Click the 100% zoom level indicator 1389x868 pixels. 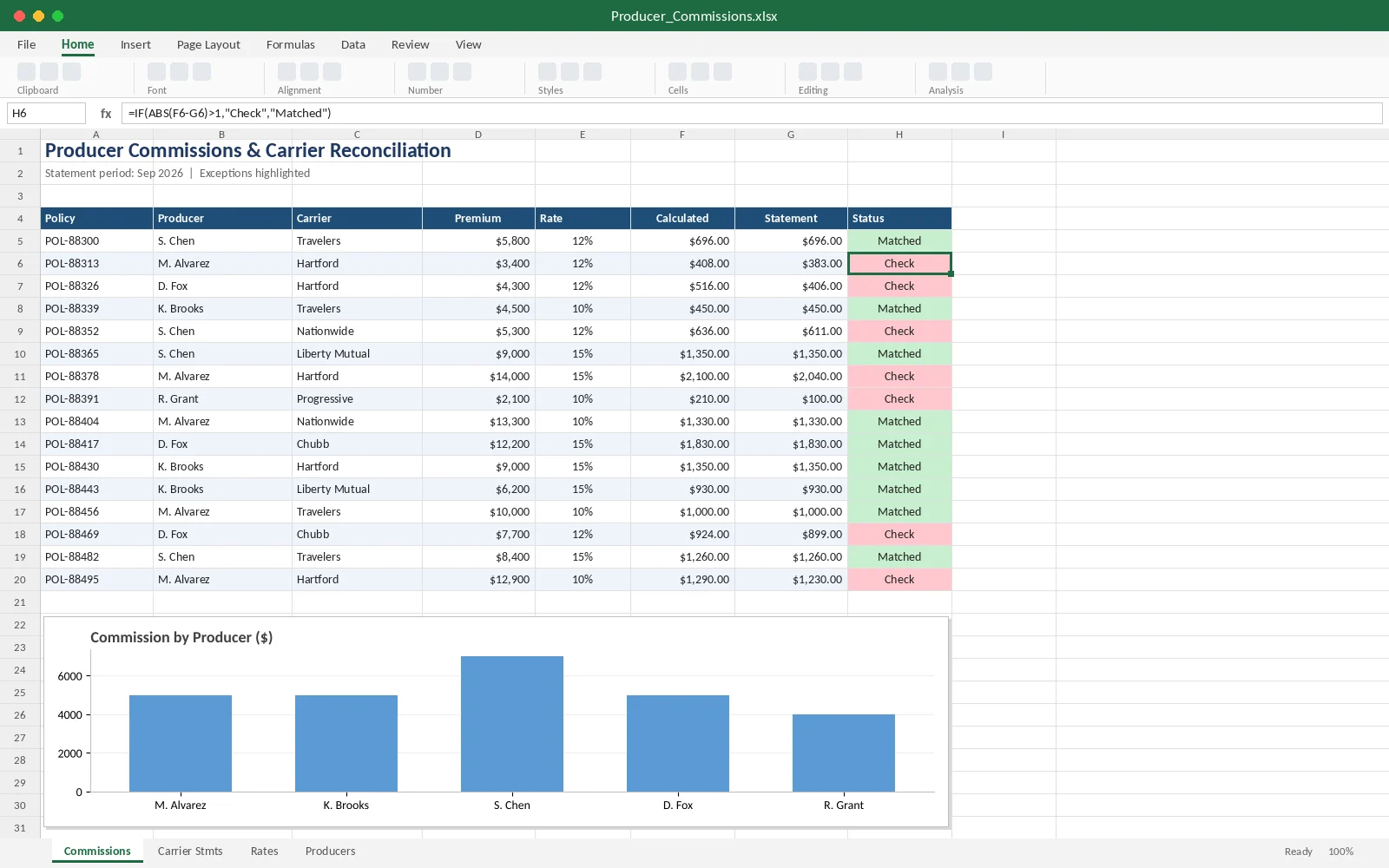point(1340,852)
